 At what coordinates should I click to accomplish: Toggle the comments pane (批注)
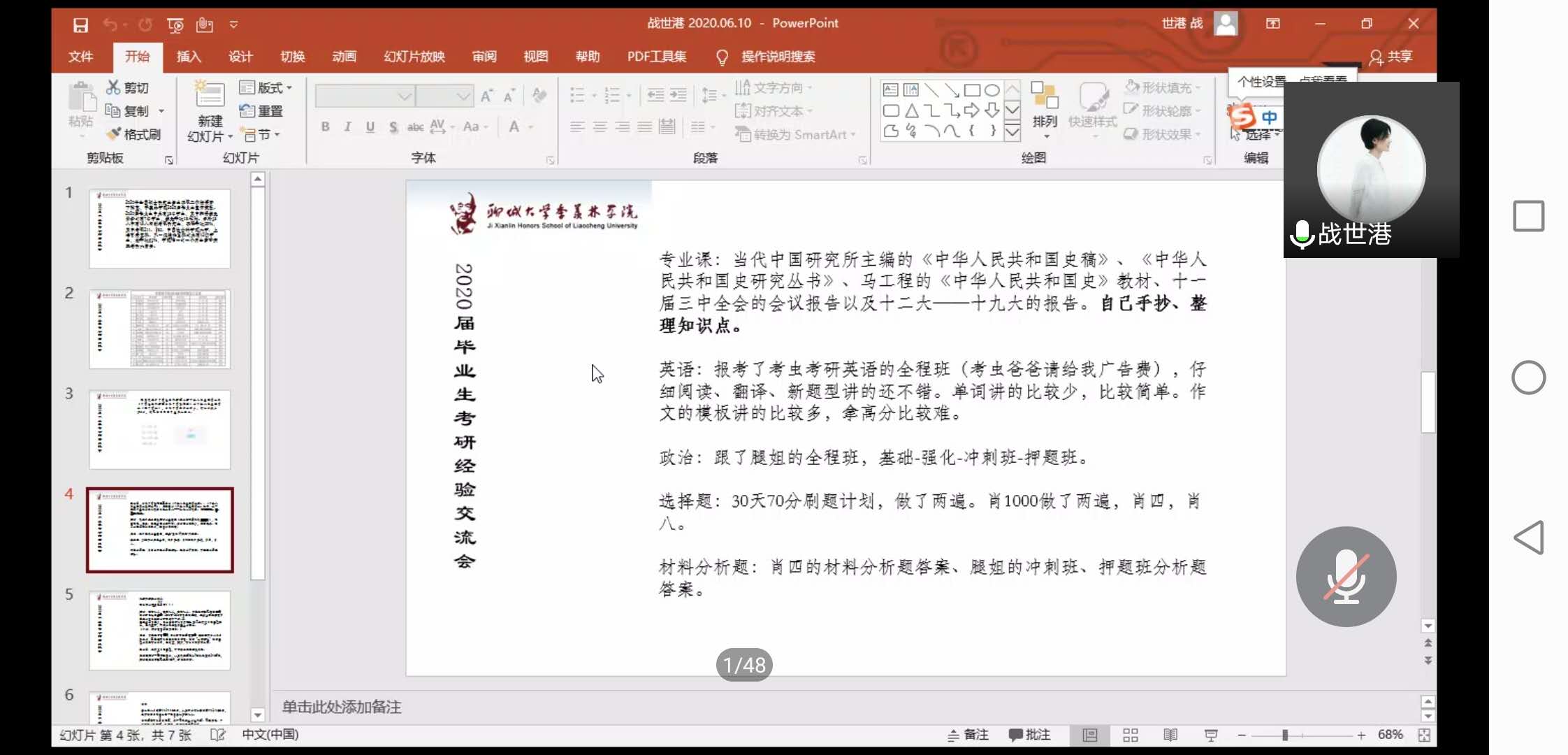click(1029, 735)
